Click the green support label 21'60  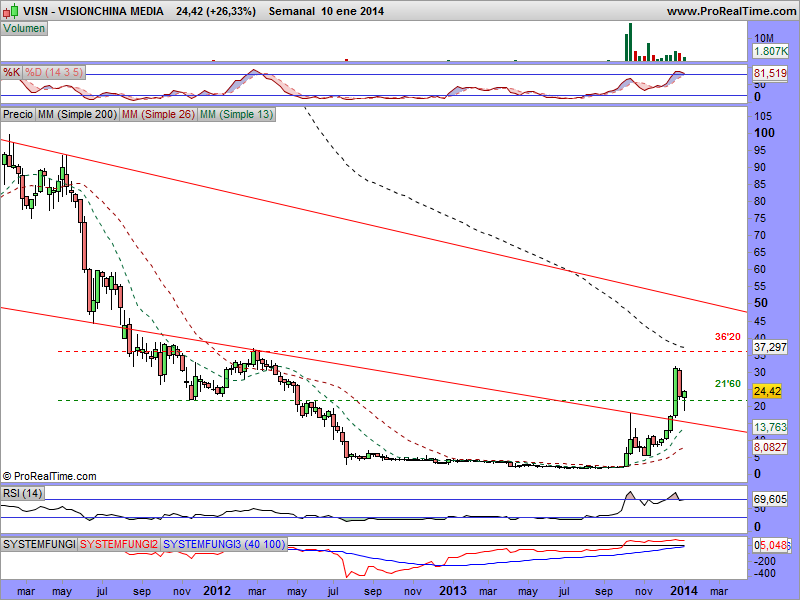728,384
